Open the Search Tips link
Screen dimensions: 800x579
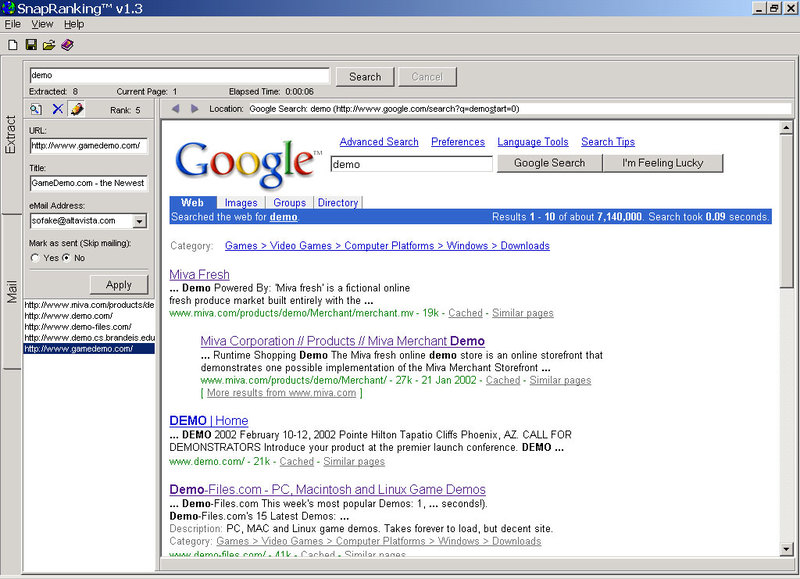coord(608,142)
